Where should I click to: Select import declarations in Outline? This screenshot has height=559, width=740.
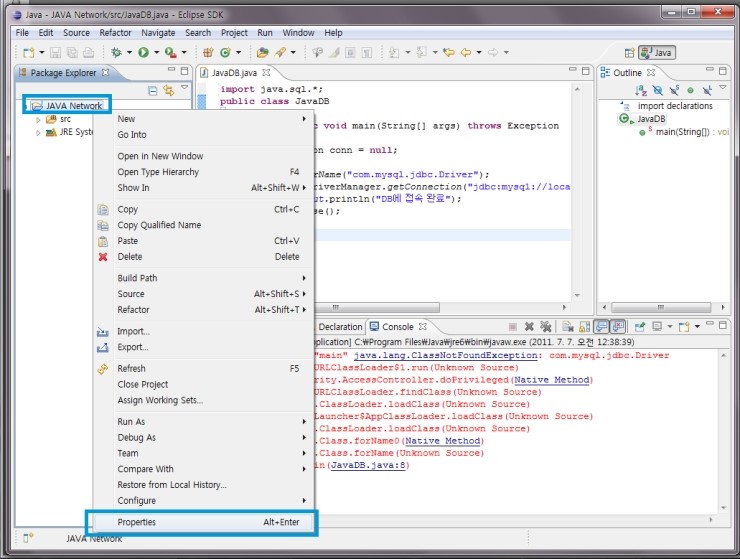675,106
